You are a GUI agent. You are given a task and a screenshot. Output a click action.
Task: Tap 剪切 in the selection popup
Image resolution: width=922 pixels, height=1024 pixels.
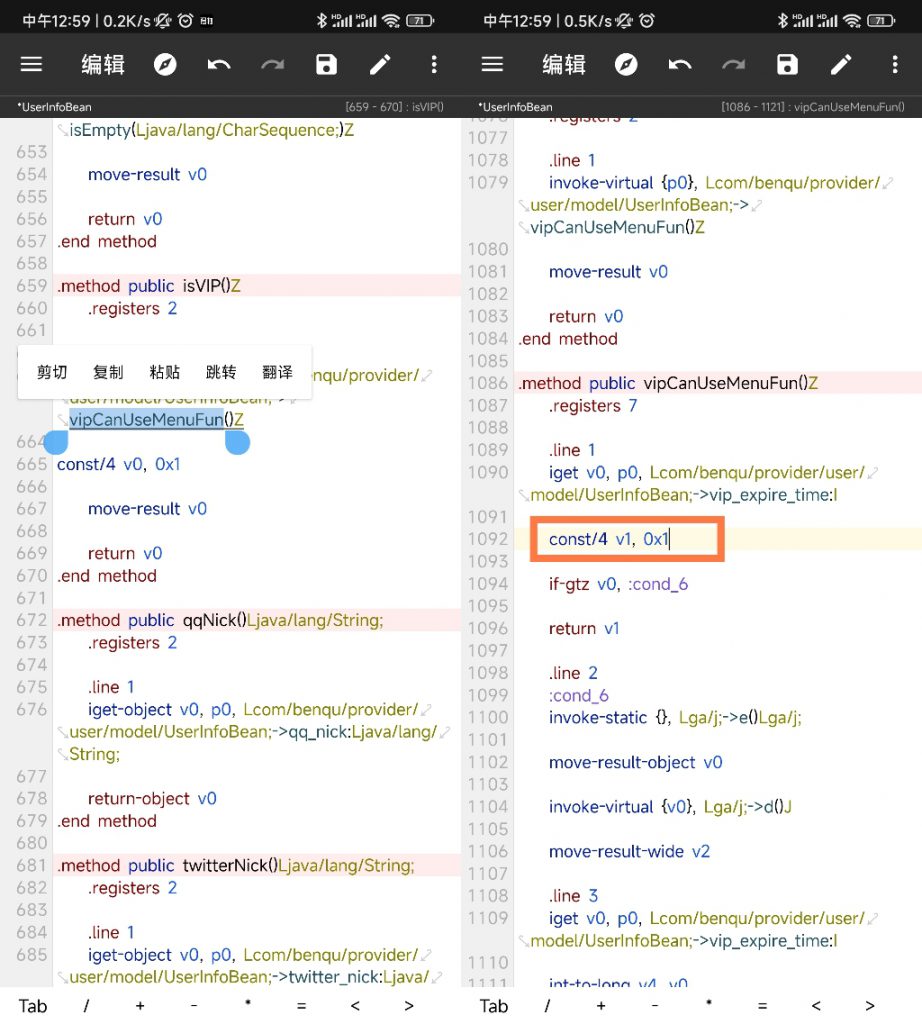click(x=52, y=372)
